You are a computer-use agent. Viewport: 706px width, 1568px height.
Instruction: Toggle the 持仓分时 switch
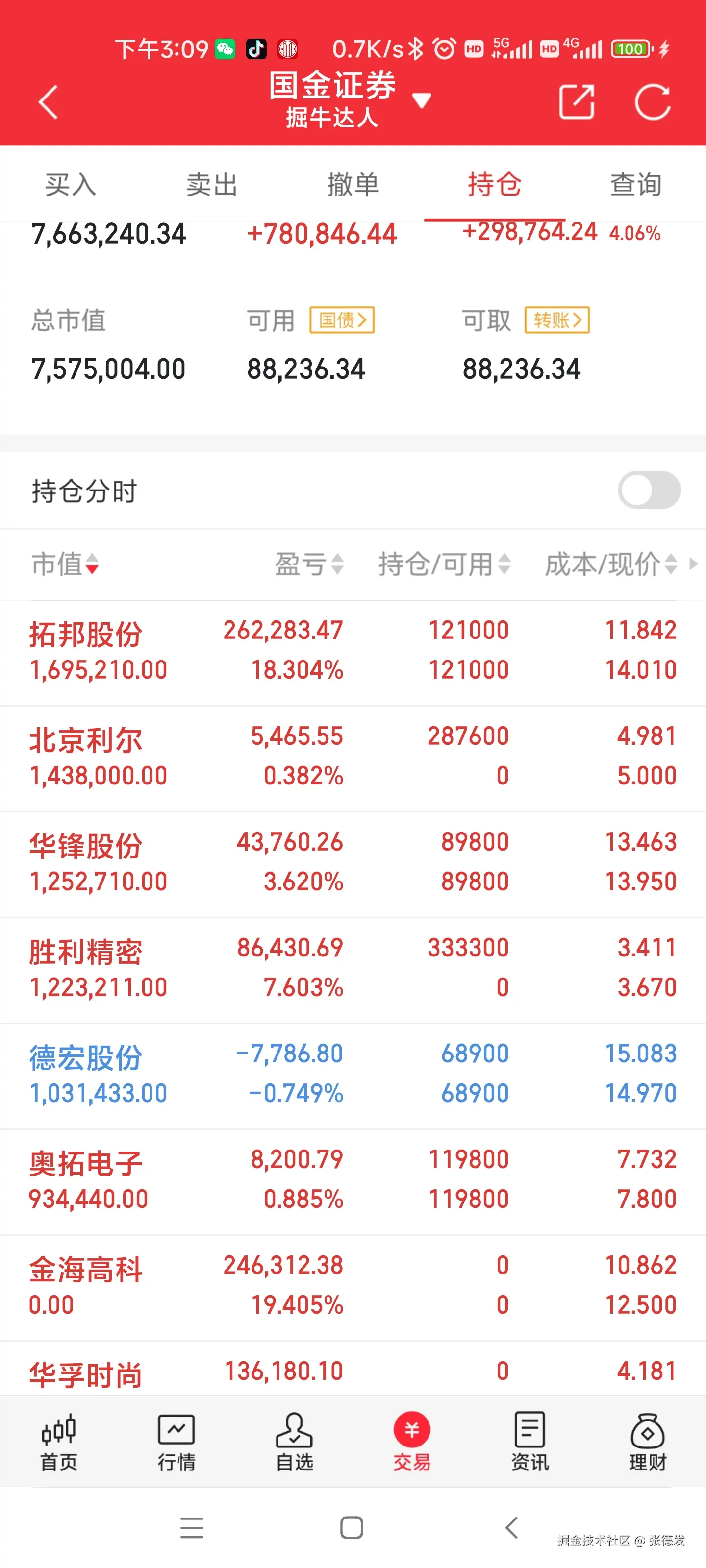coord(649,490)
